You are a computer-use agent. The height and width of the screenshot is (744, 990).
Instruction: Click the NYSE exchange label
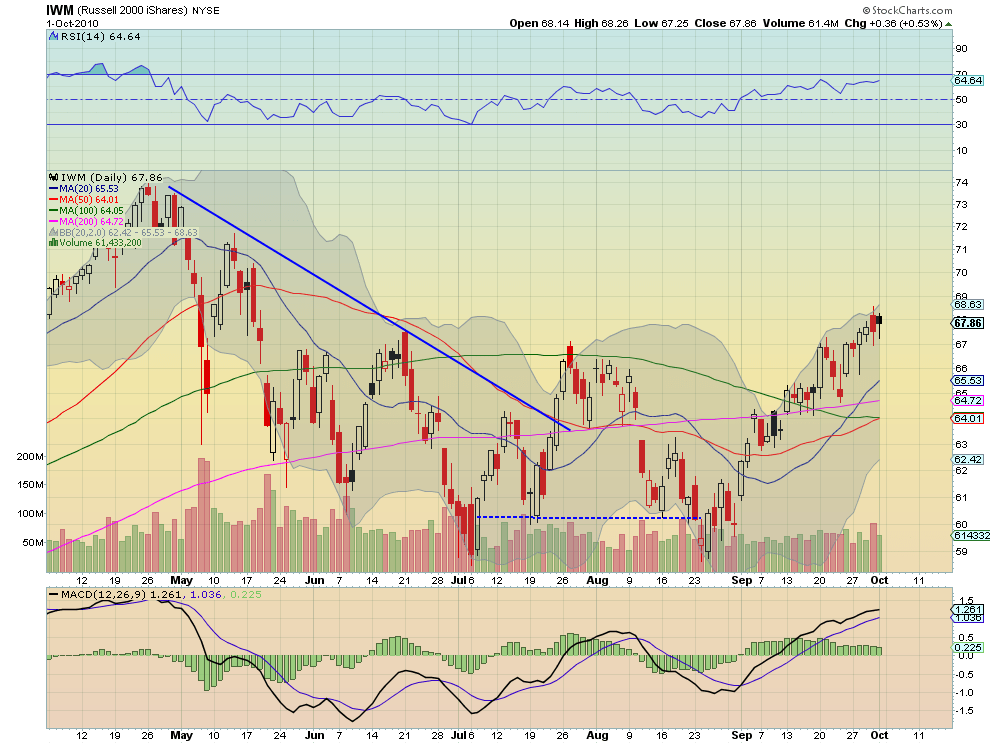click(x=206, y=11)
